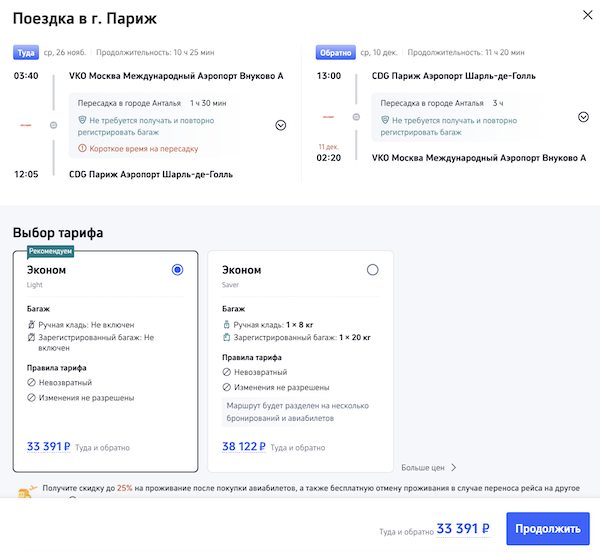Viewport: 600px width, 552px height.
Task: Click the Saver hand luggage icon
Action: point(226,325)
